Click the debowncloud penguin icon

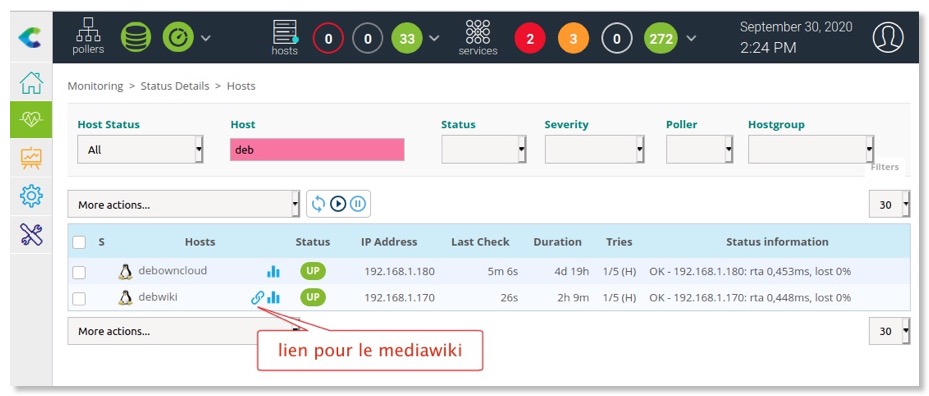pos(125,272)
